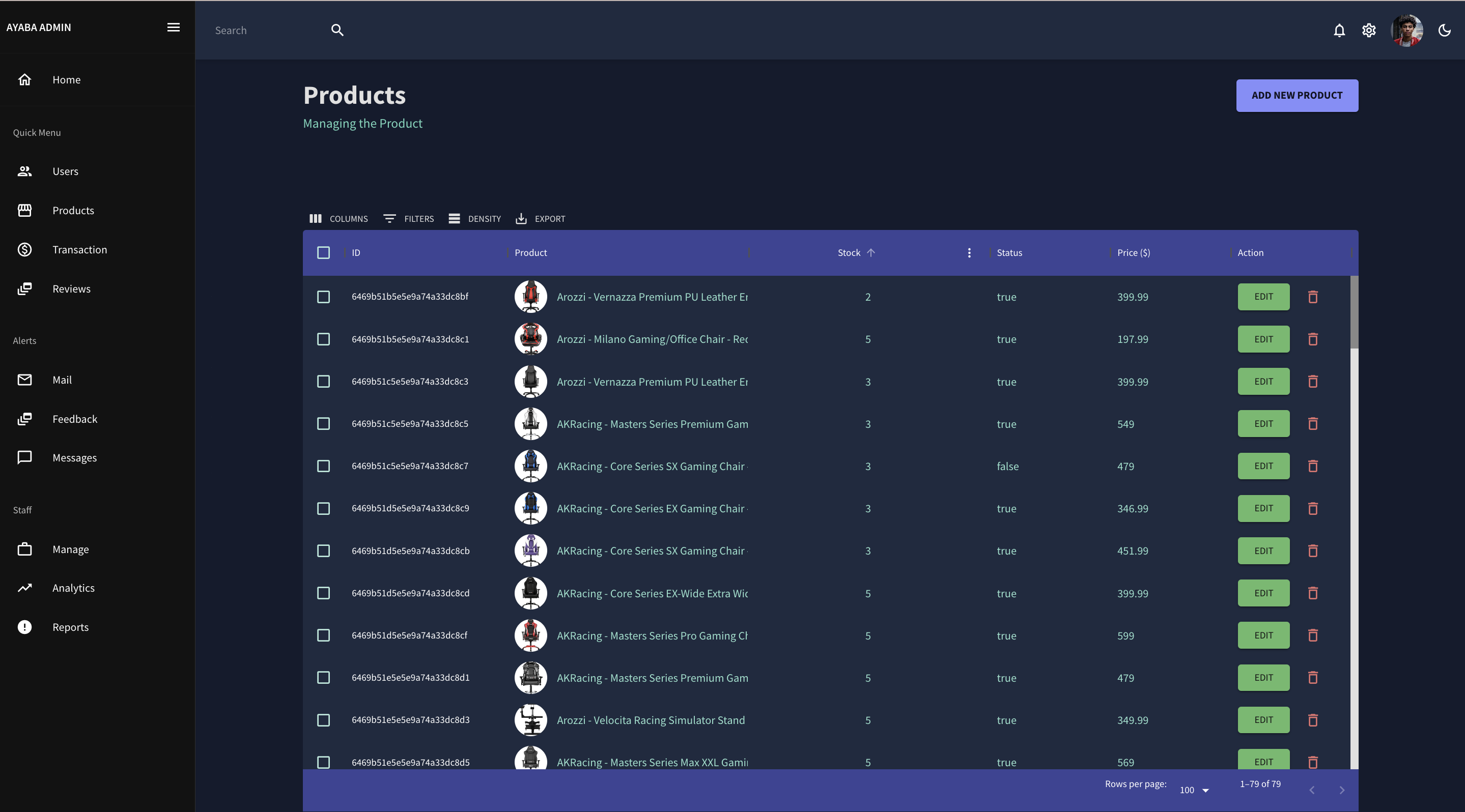Open the DENSITY menu
Image resolution: width=1465 pixels, height=812 pixels.
tap(475, 219)
